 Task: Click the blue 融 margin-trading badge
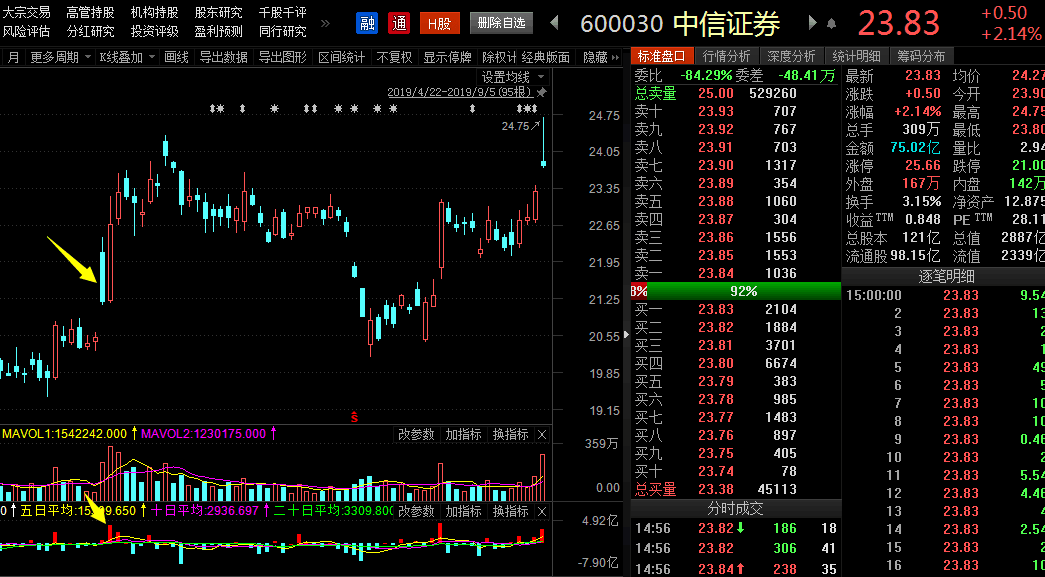[x=367, y=23]
